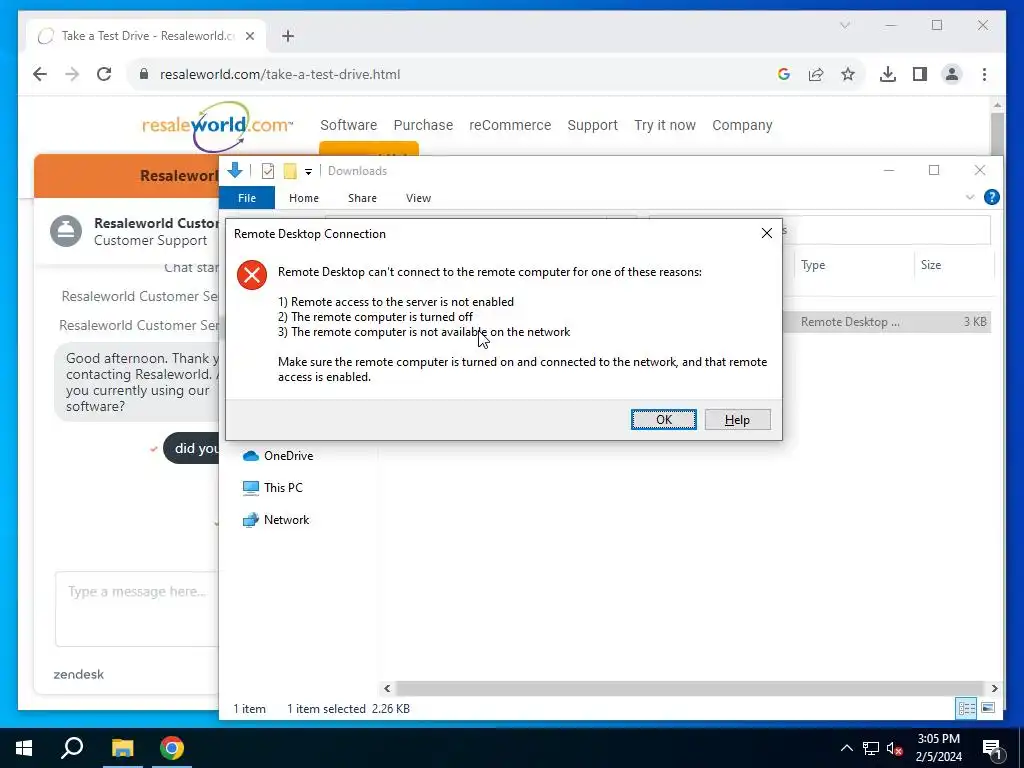The image size is (1024, 768).
Task: Open Chrome three-dot menu
Action: [x=984, y=74]
